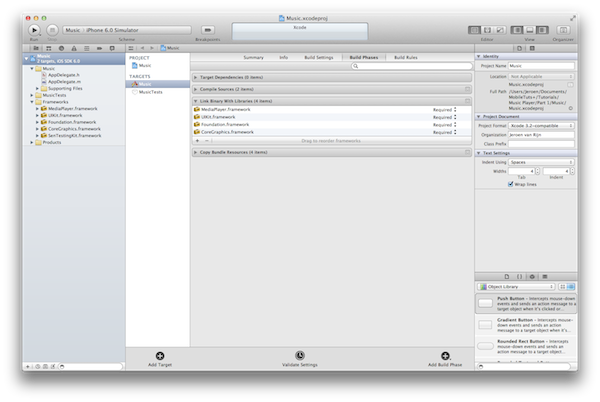The width and height of the screenshot is (600, 402).
Task: Expand the Products folder
Action: (32, 142)
